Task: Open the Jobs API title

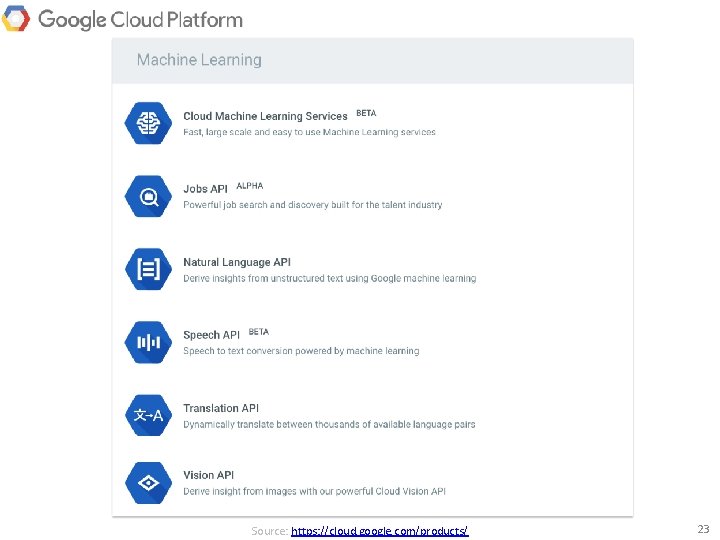Action: pyautogui.click(x=205, y=189)
